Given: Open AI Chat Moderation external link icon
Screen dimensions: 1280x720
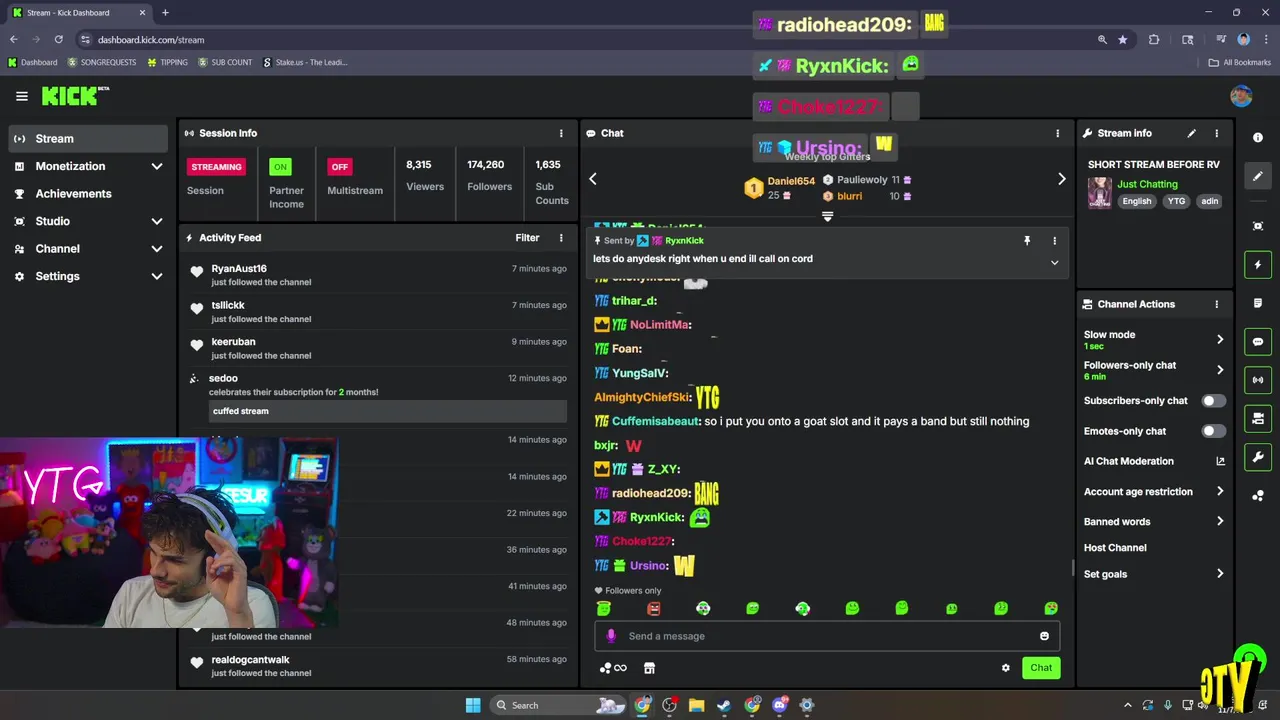Looking at the screenshot, I should (1220, 461).
